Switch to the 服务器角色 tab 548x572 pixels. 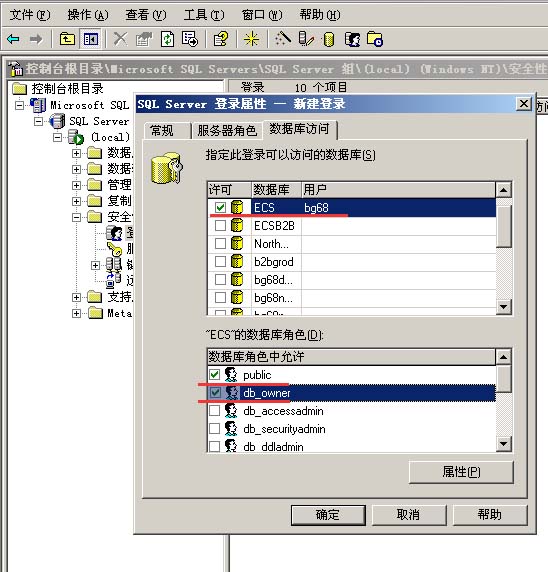click(227, 131)
